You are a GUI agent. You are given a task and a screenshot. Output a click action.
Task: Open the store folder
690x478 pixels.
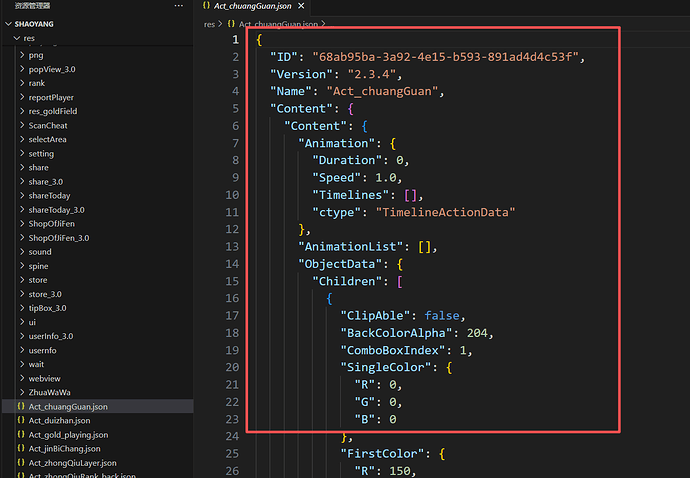pyautogui.click(x=38, y=280)
